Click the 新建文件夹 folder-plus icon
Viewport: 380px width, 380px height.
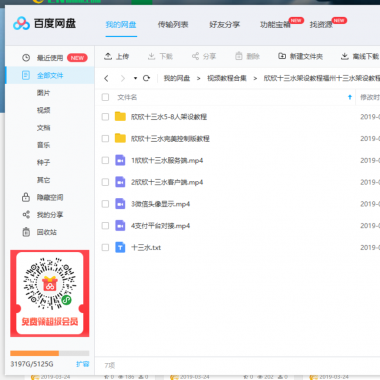point(282,56)
